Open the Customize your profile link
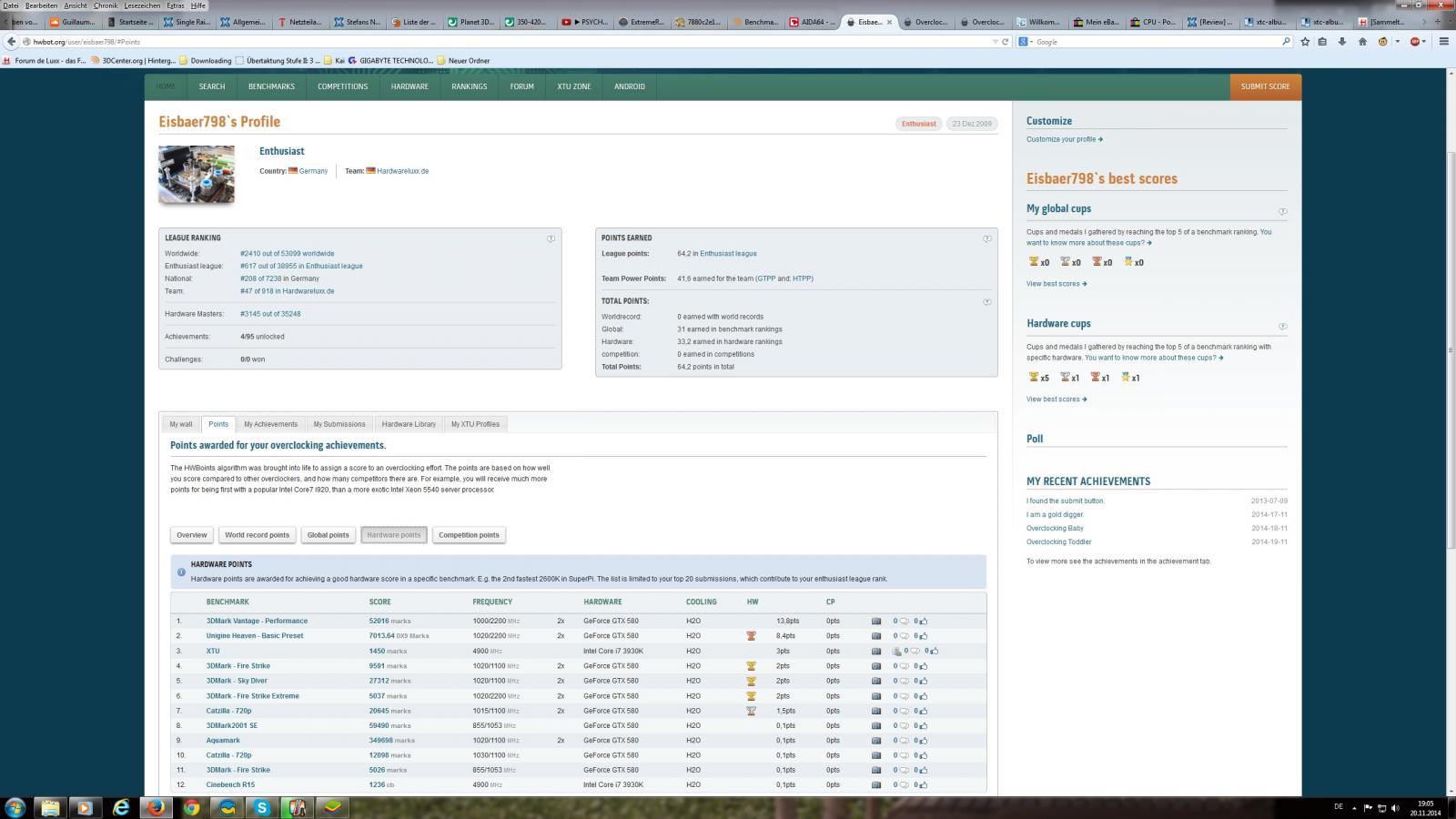Image resolution: width=1456 pixels, height=819 pixels. click(x=1065, y=139)
